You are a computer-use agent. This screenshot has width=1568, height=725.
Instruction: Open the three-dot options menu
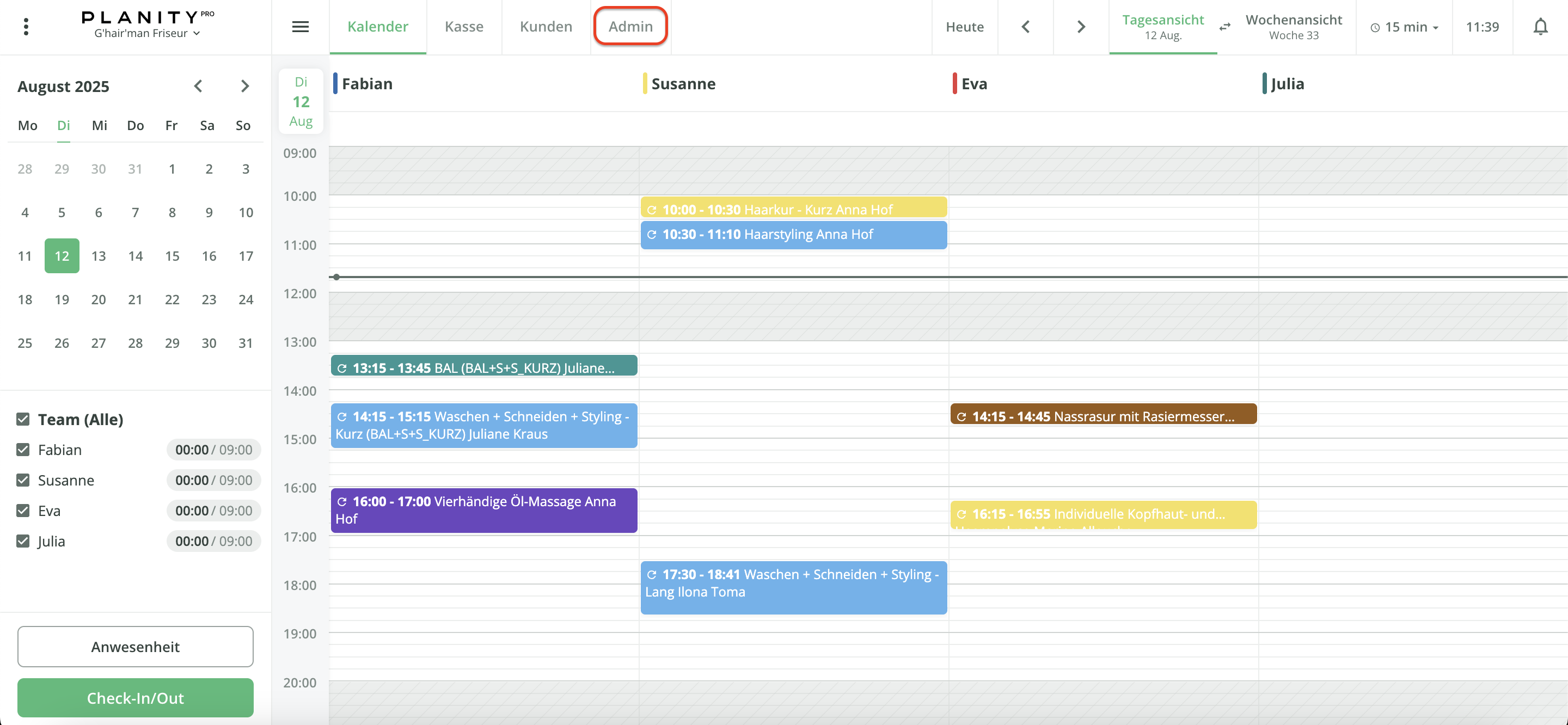pyautogui.click(x=26, y=27)
